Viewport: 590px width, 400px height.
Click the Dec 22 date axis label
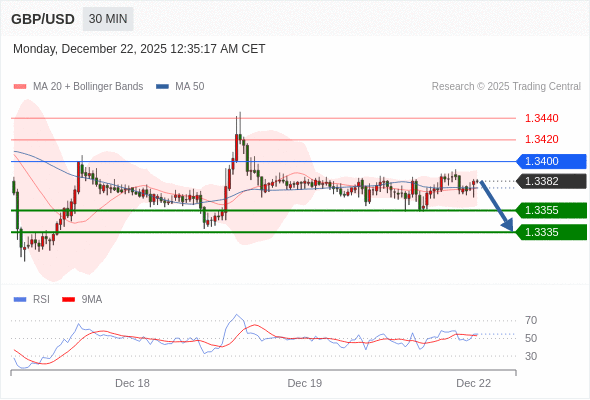(473, 383)
